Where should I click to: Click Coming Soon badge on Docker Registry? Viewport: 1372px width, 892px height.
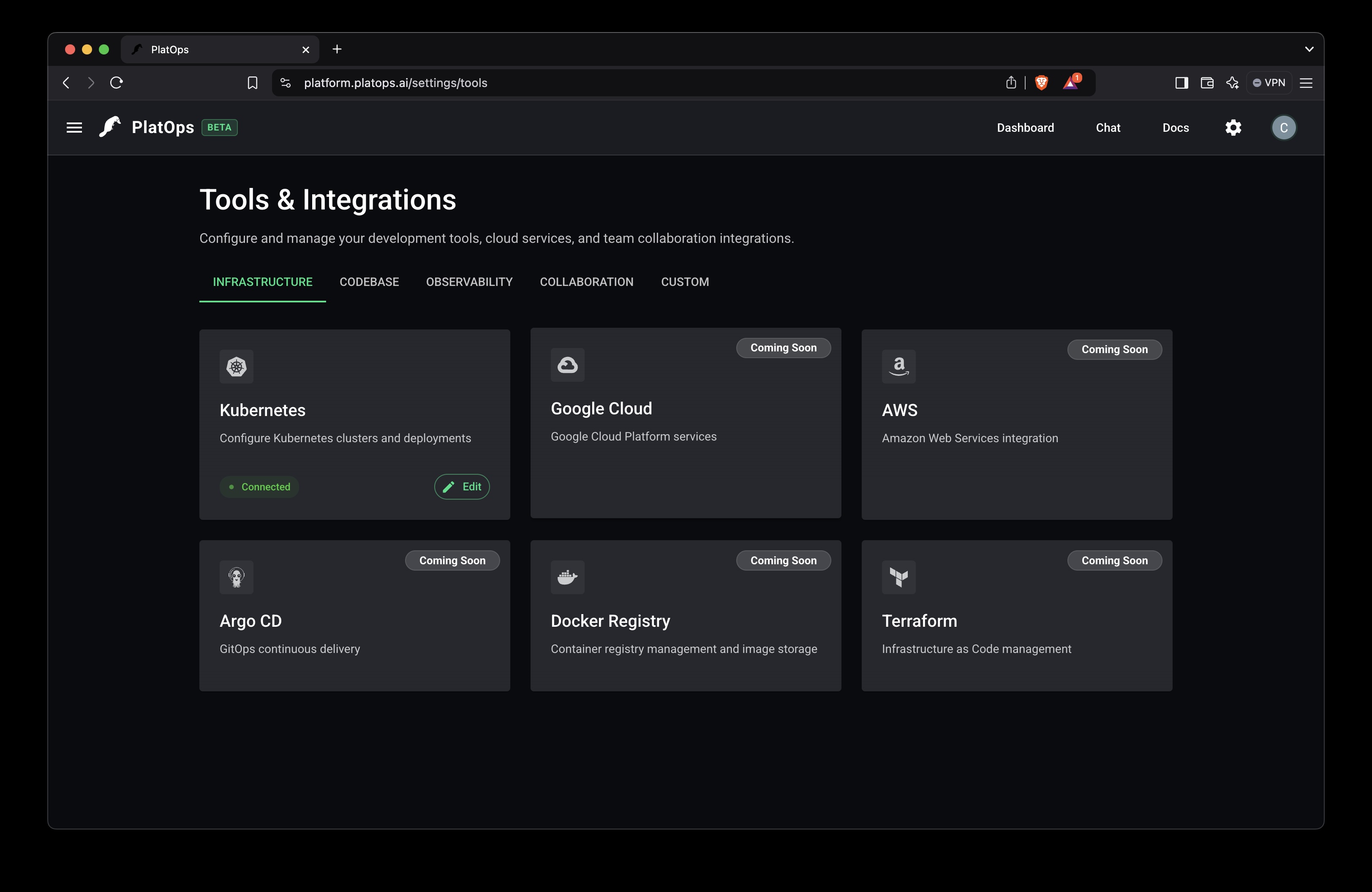point(784,561)
